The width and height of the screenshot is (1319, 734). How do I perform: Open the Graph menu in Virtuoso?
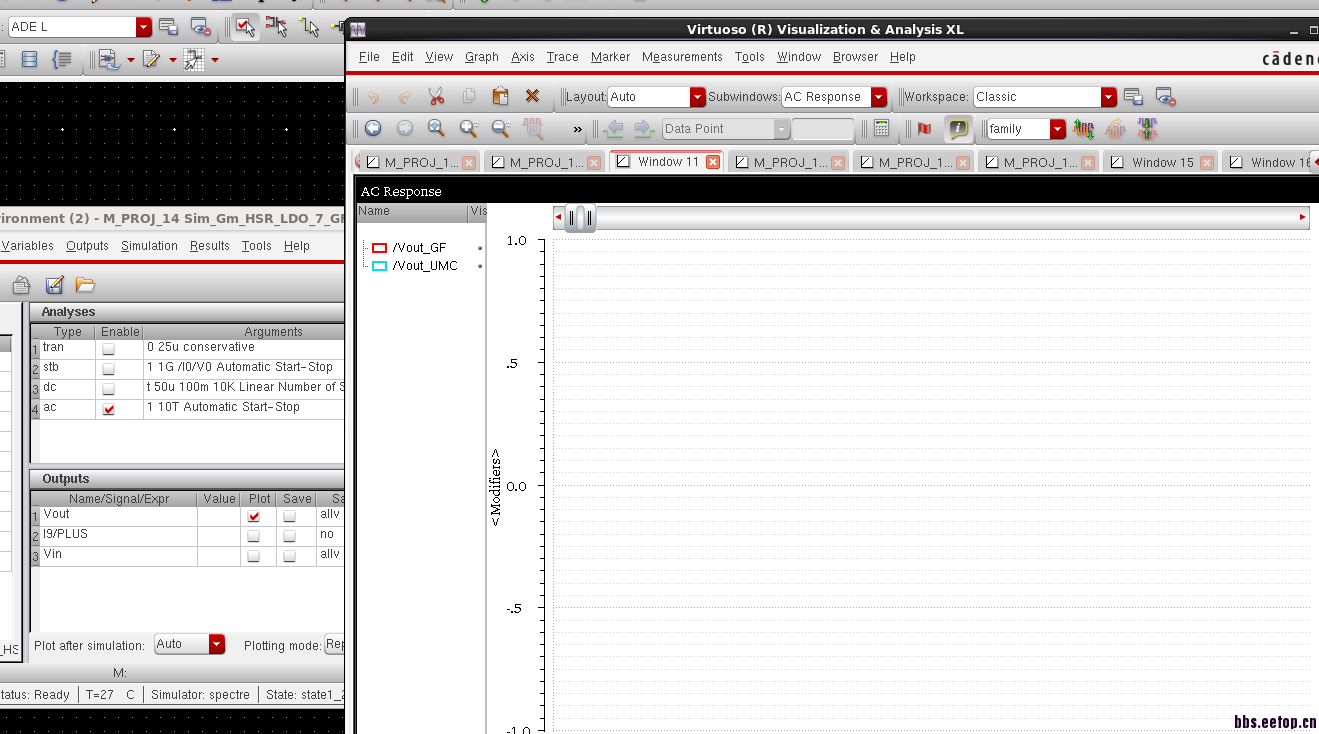pos(482,57)
